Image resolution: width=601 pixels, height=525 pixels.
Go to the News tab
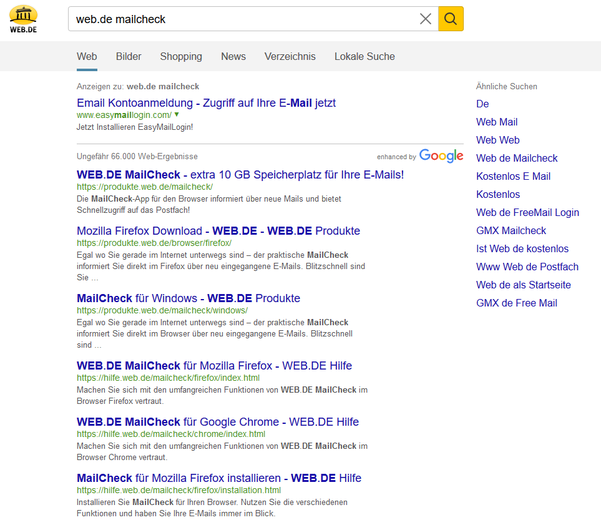233,56
